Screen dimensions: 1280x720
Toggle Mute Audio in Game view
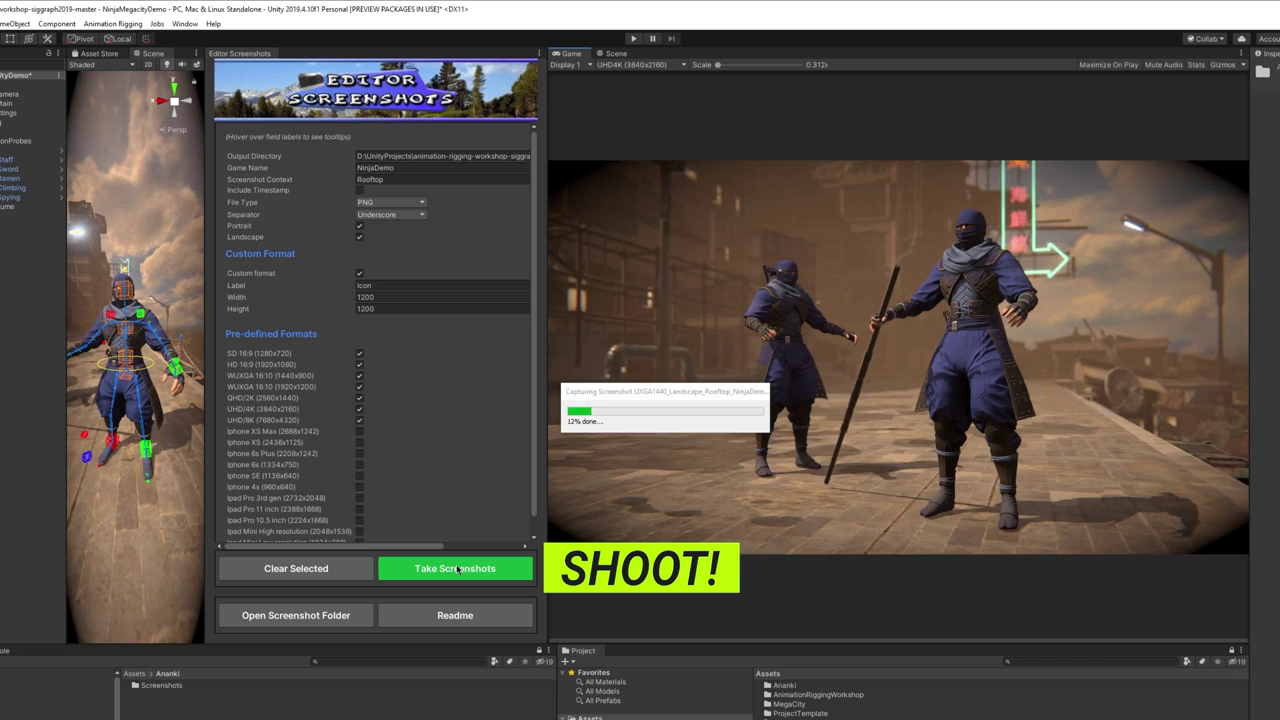tap(1163, 65)
